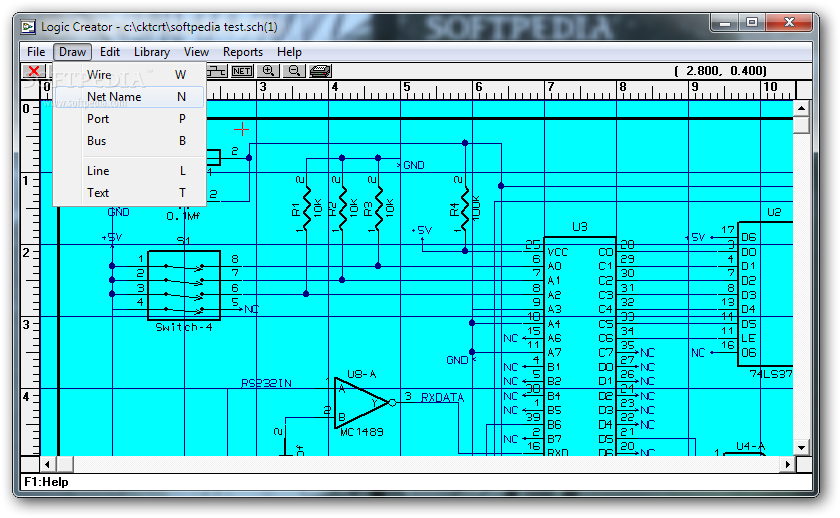Click the LE pin label on U2

pos(749,339)
